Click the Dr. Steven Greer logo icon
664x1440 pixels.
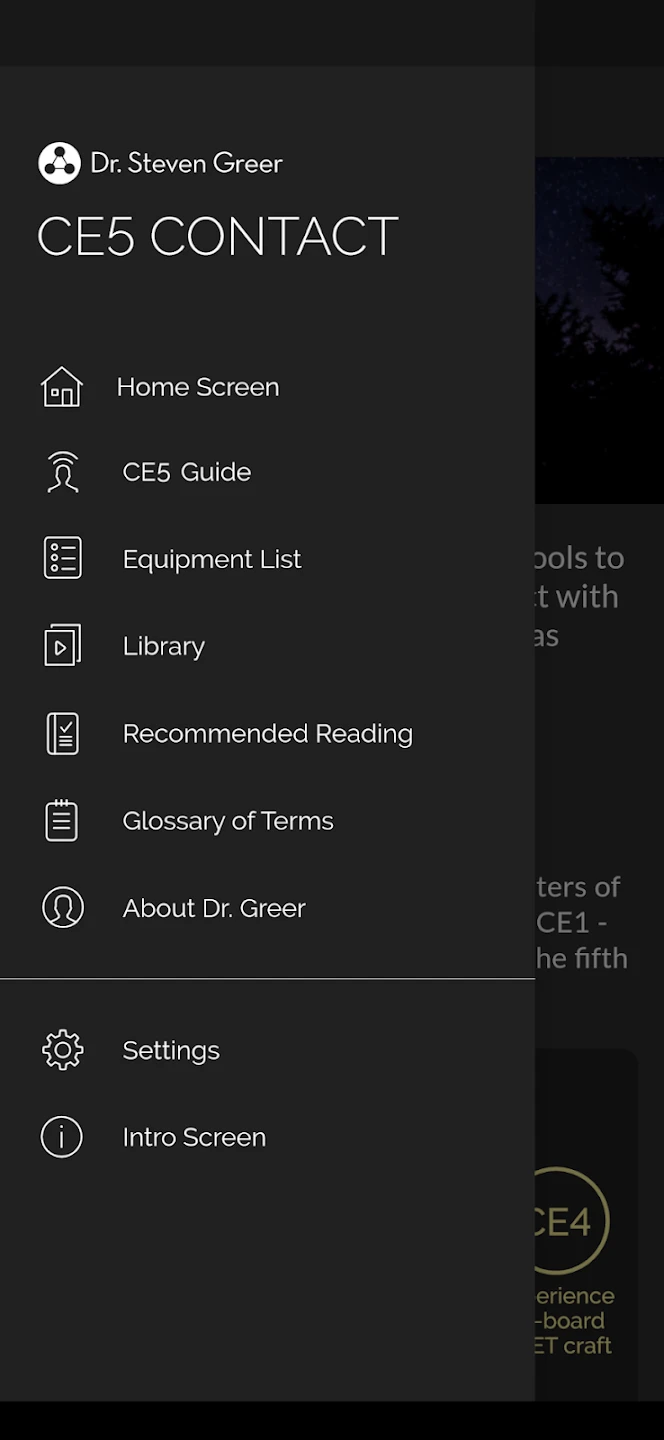coord(59,163)
